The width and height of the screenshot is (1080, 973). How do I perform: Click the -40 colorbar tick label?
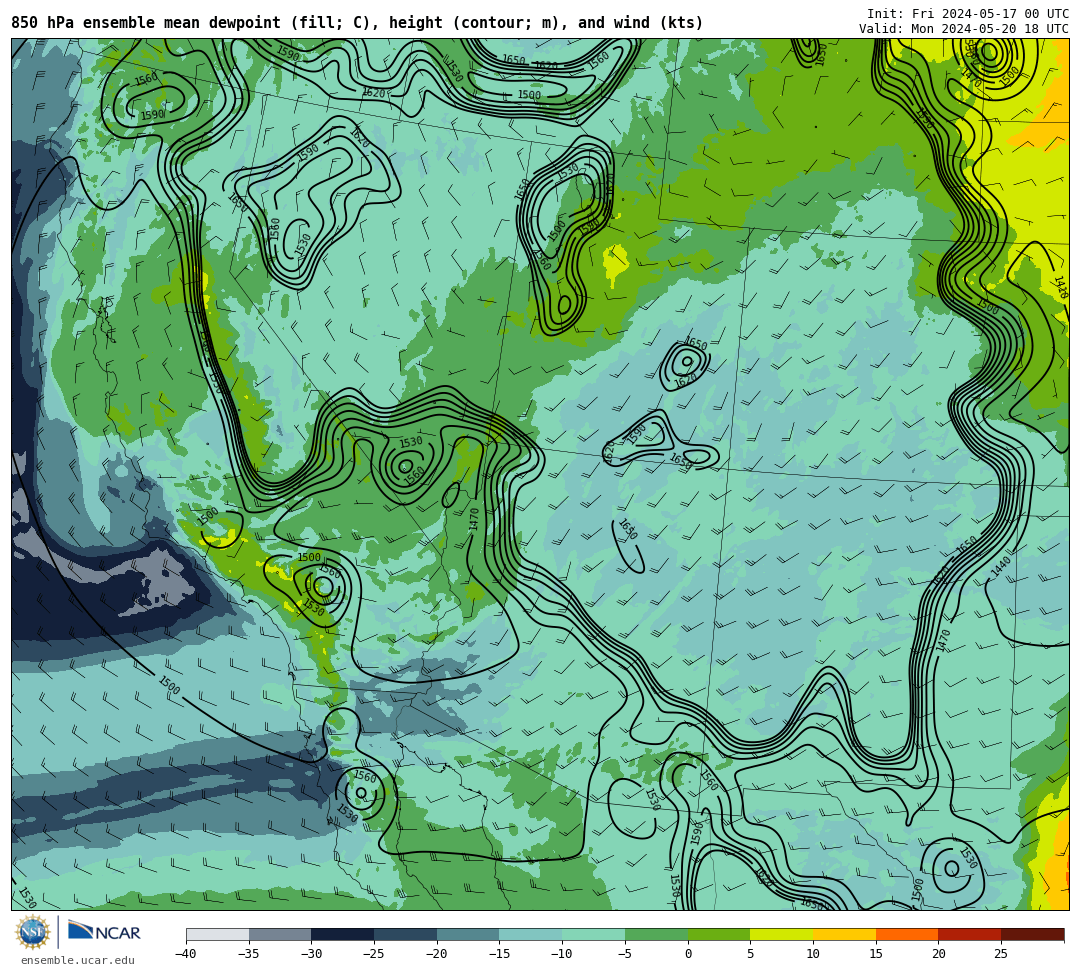click(x=186, y=954)
